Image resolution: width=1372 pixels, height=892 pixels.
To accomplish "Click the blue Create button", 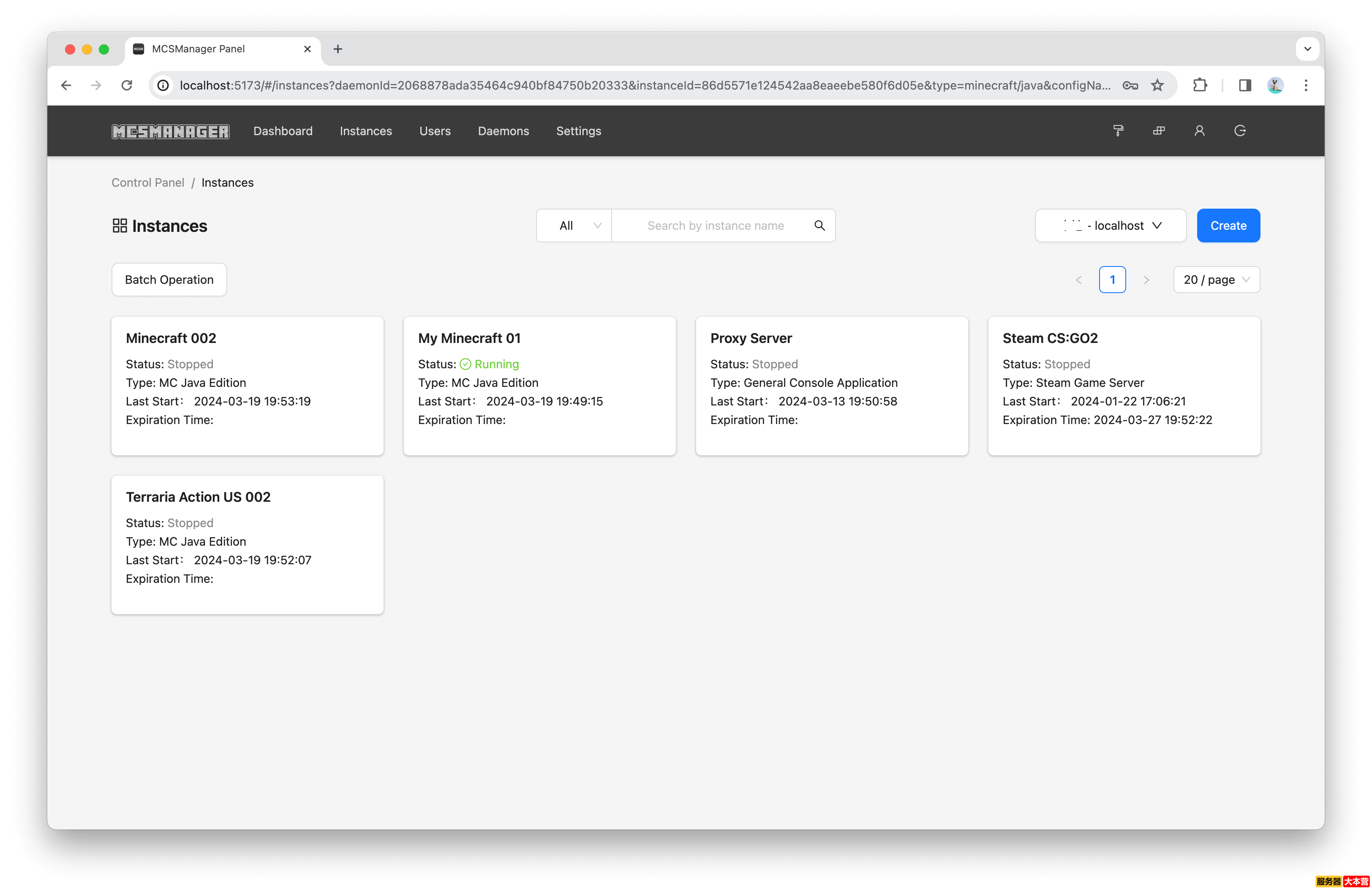I will (x=1228, y=225).
